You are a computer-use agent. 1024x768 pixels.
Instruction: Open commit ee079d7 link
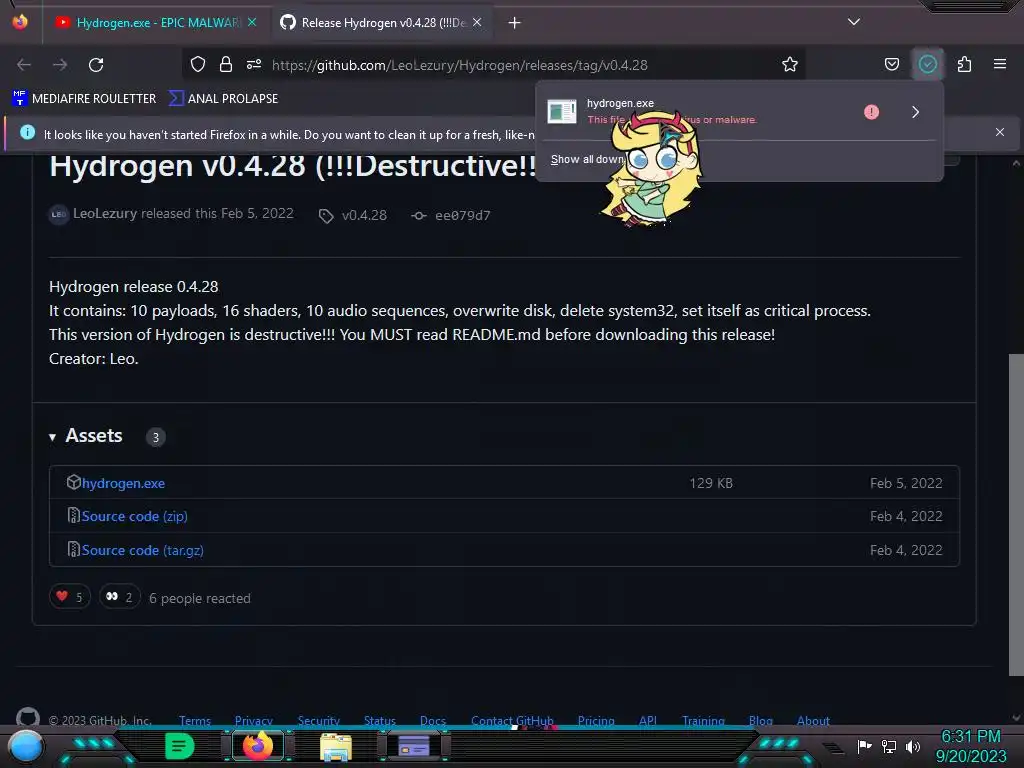pyautogui.click(x=462, y=216)
